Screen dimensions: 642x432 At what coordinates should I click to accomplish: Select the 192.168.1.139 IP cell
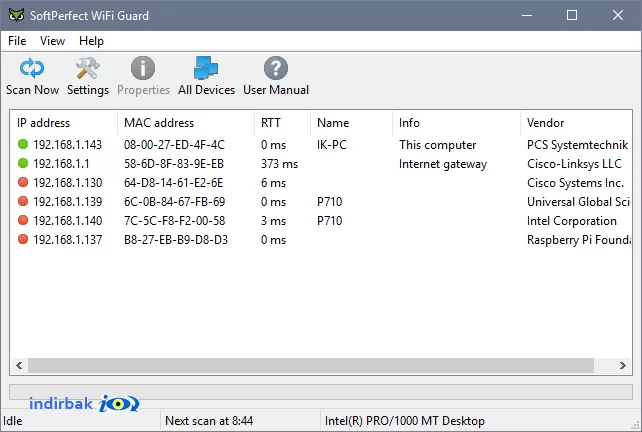pos(68,202)
